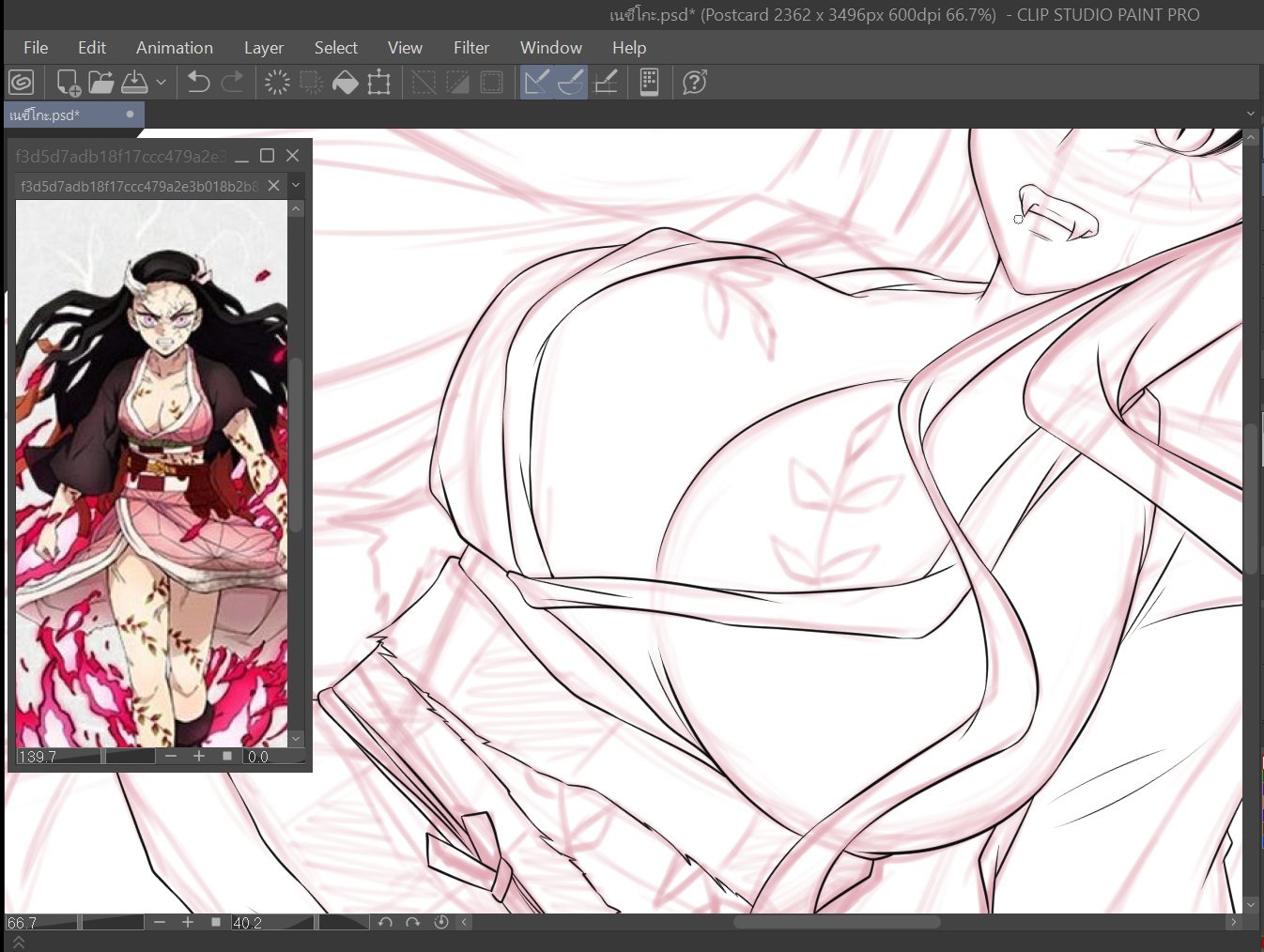Click the greyed Redo arrow in toolbar
Viewport: 1264px width, 952px height.
232,83
